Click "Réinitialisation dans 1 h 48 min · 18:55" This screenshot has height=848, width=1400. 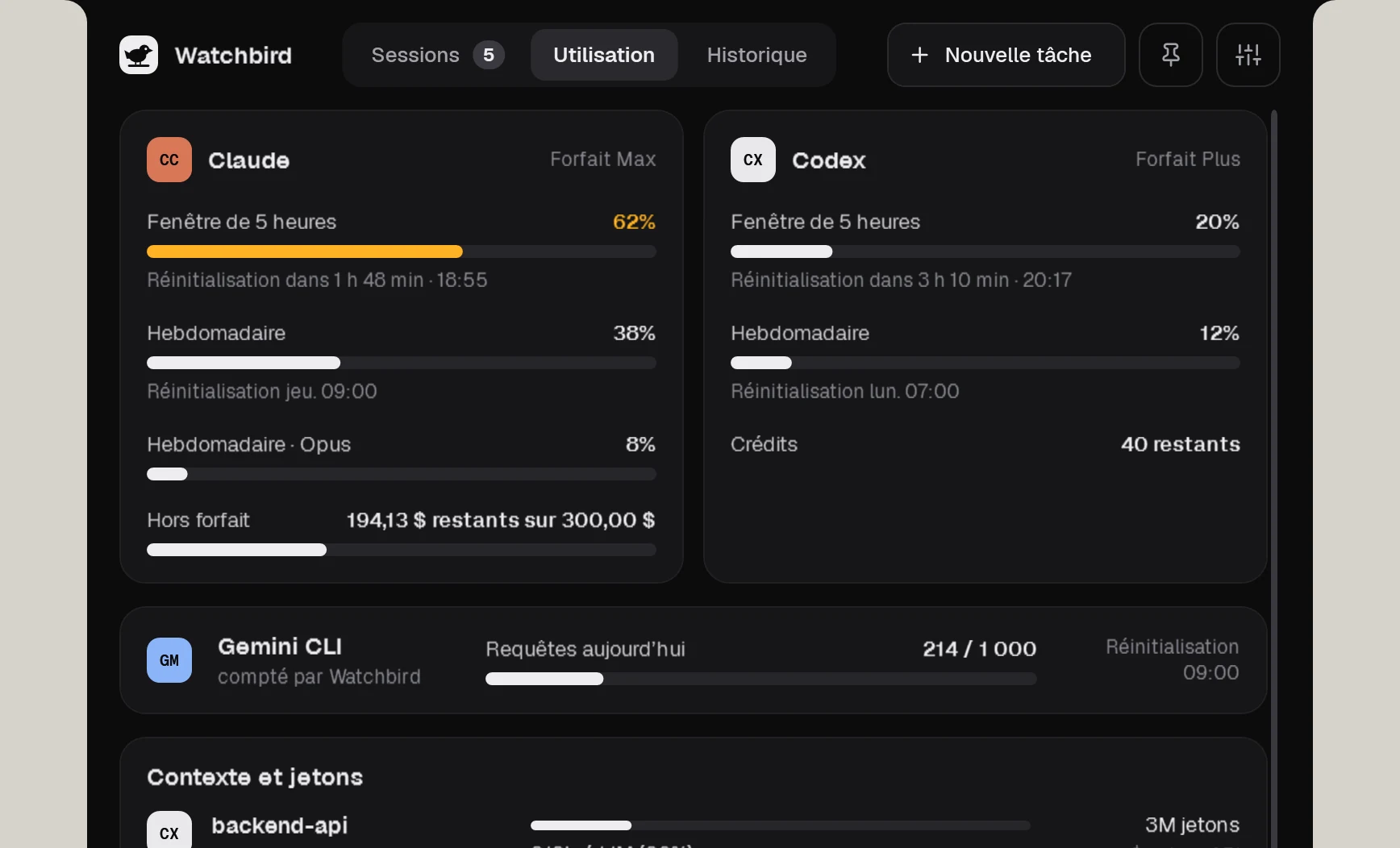[317, 280]
